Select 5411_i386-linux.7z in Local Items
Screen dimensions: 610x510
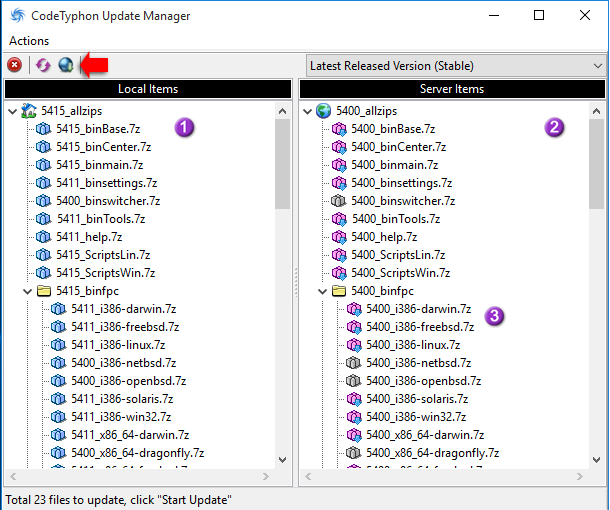tap(118, 345)
